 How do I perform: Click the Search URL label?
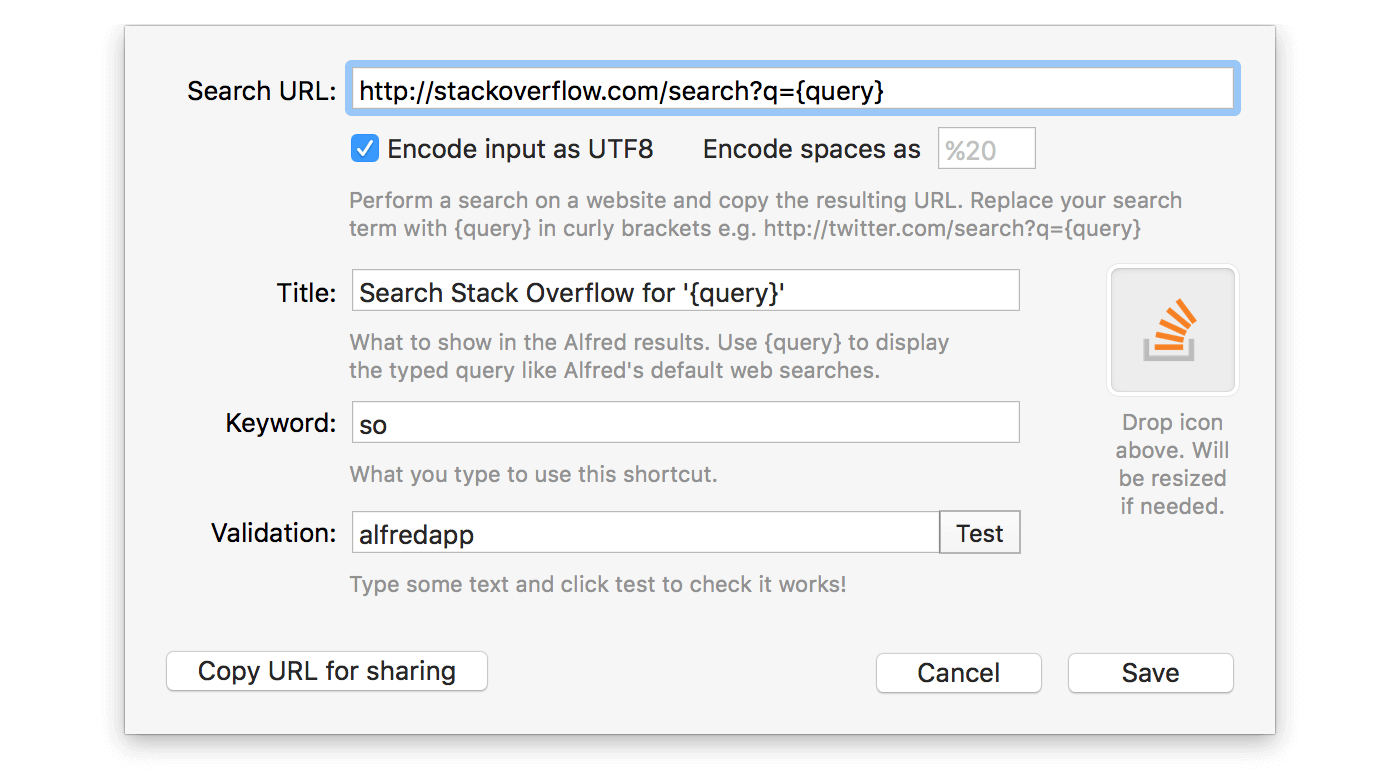(x=260, y=90)
